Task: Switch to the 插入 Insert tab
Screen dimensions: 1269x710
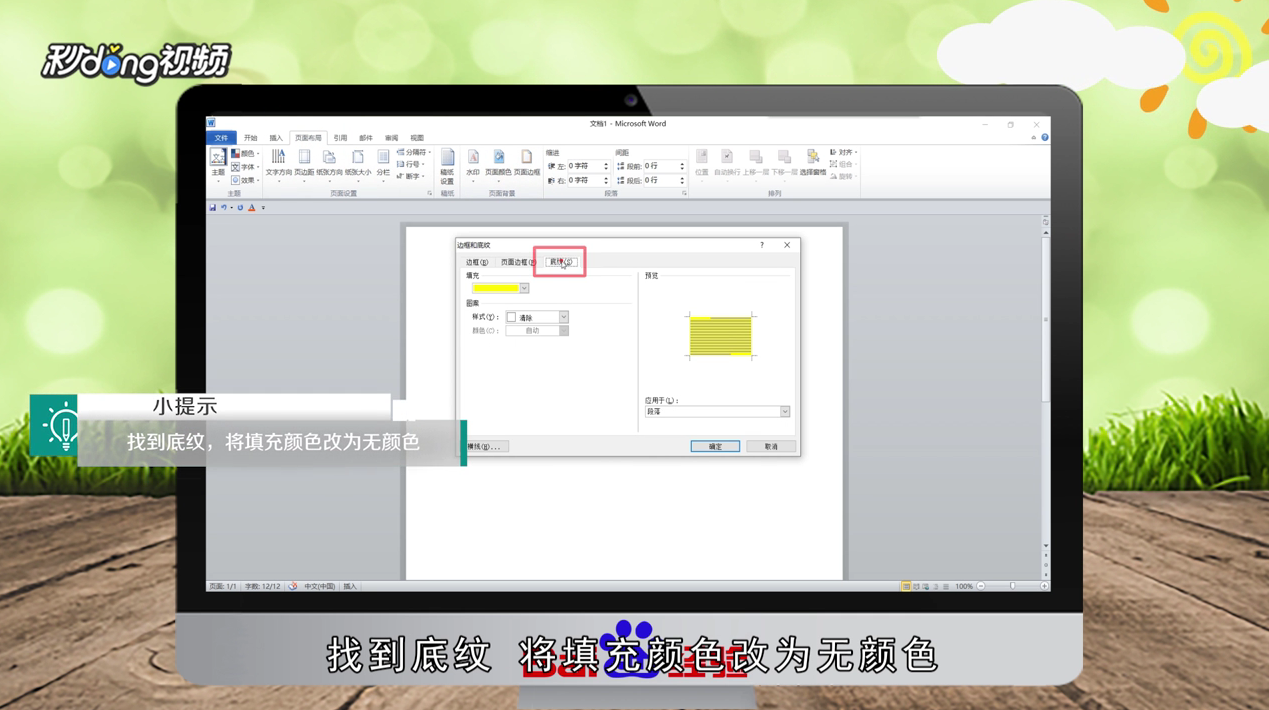Action: point(276,138)
